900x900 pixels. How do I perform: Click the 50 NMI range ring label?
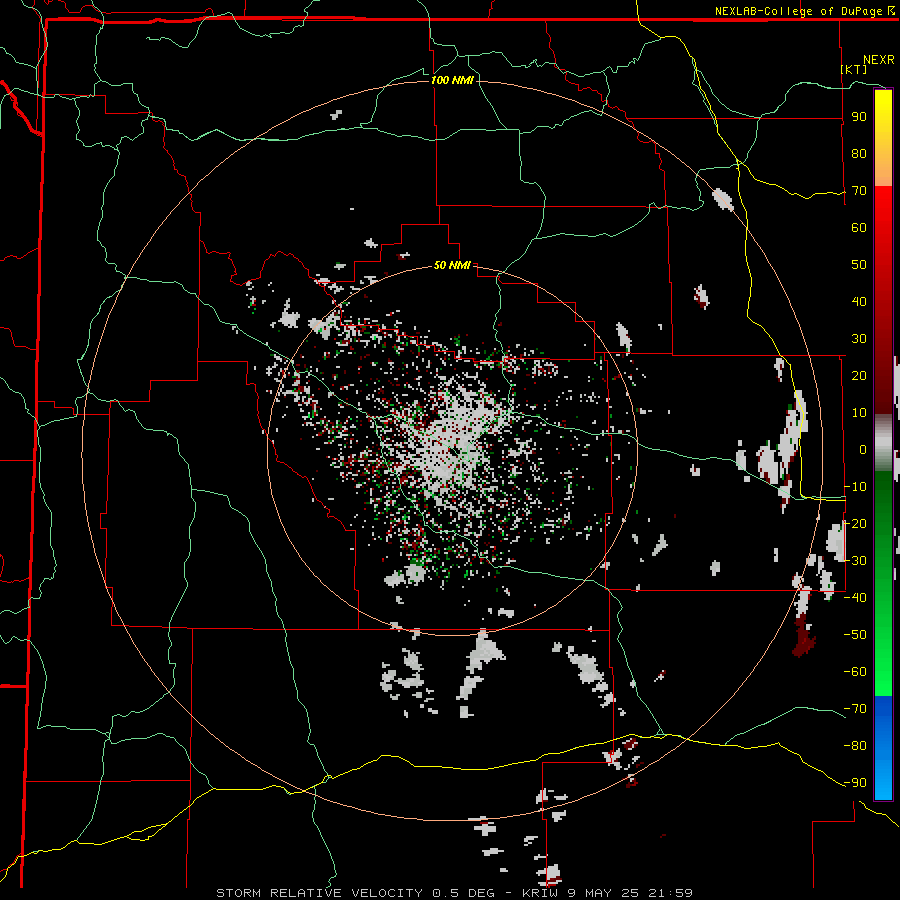coord(452,265)
